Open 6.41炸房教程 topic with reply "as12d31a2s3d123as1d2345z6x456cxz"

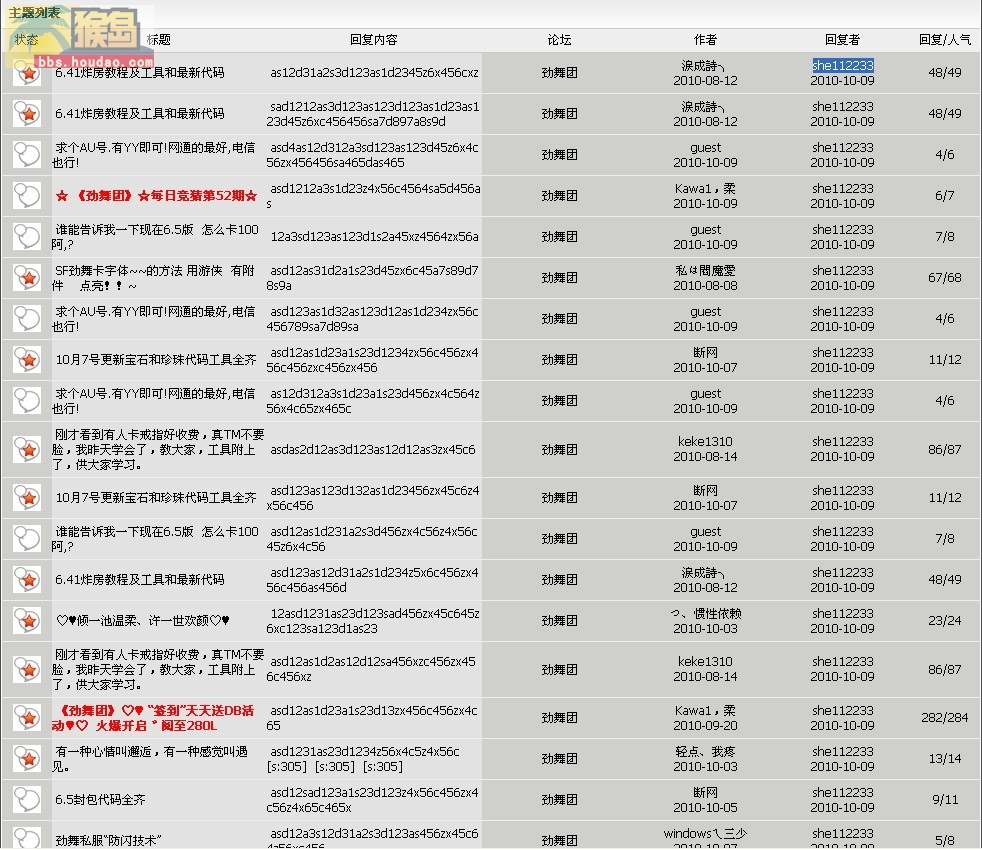click(x=140, y=73)
